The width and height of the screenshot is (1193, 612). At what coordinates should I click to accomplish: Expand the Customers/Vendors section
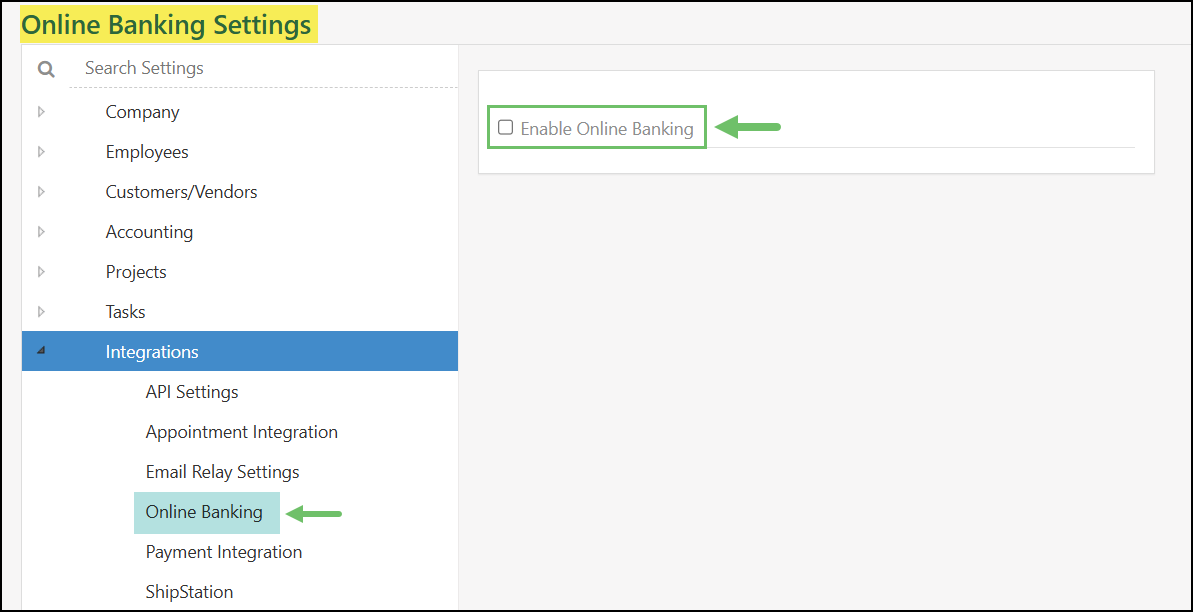42,191
